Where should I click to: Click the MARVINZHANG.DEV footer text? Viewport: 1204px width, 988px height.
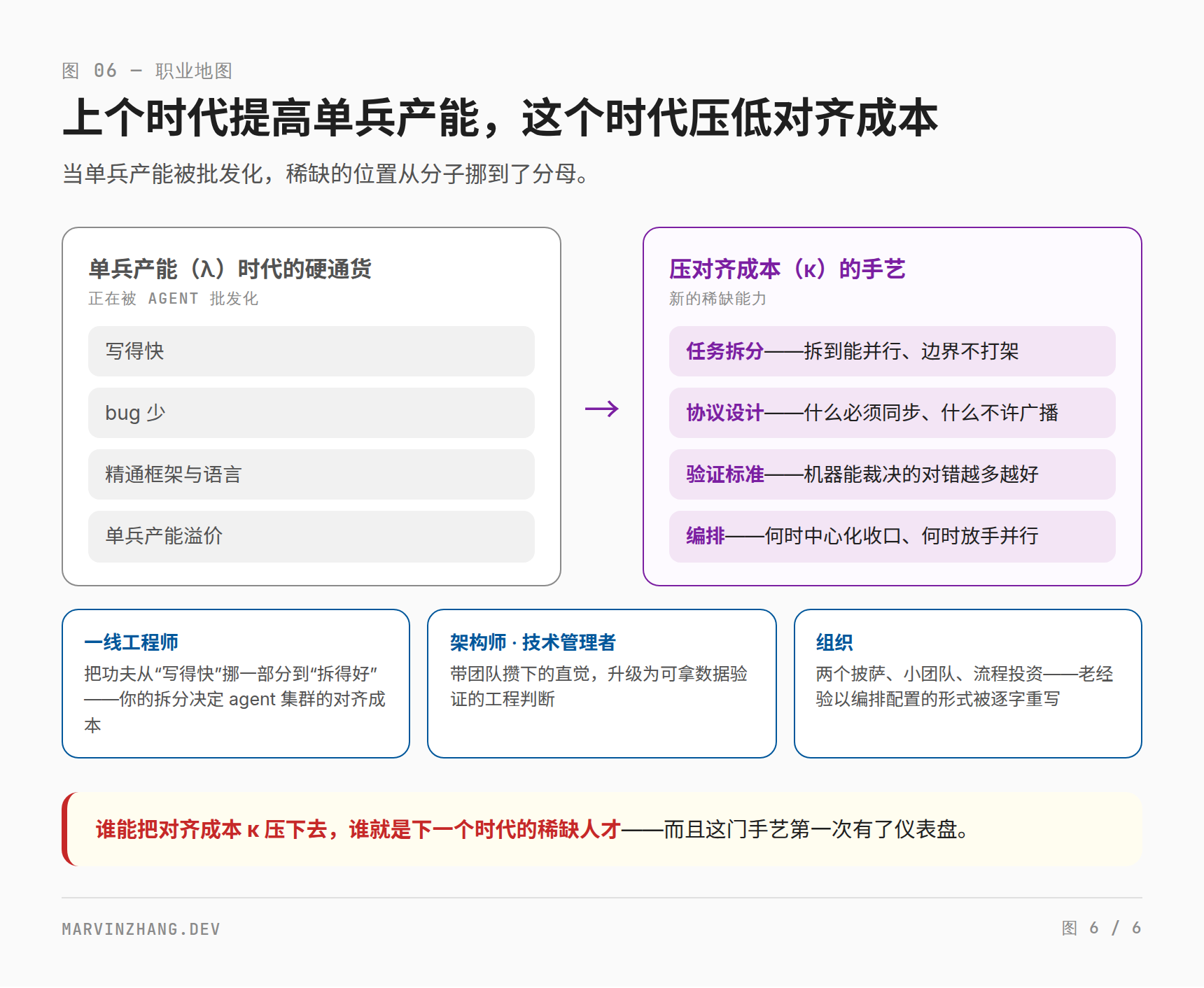pos(141,929)
